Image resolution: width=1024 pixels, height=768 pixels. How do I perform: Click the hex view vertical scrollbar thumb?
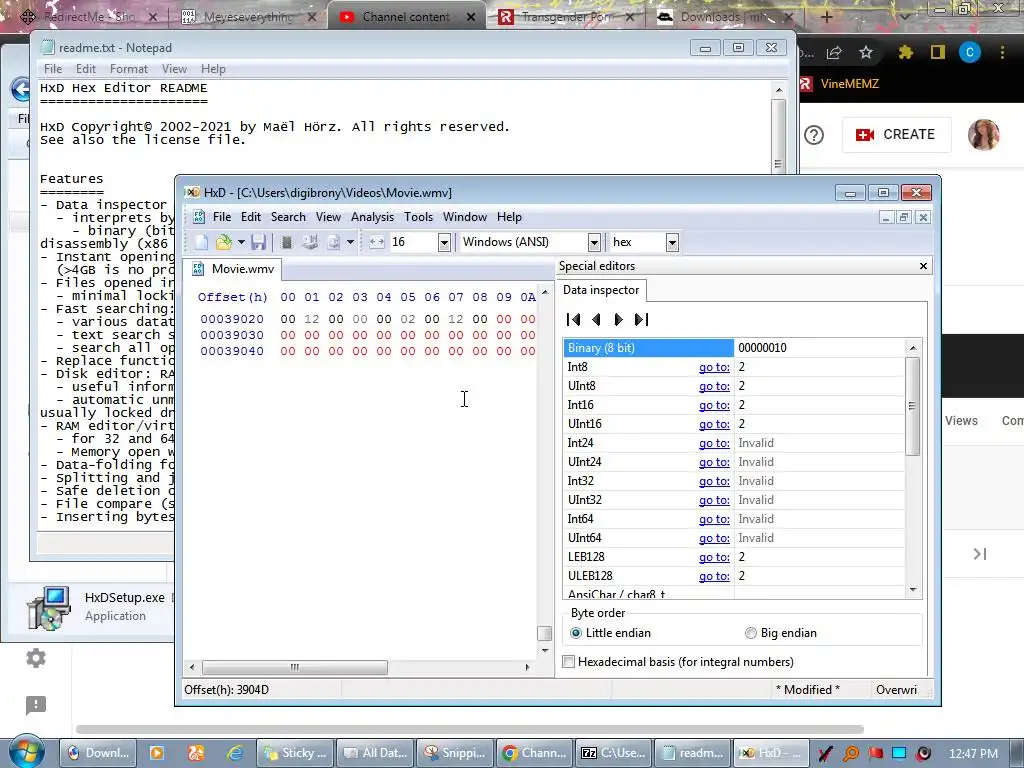(544, 633)
